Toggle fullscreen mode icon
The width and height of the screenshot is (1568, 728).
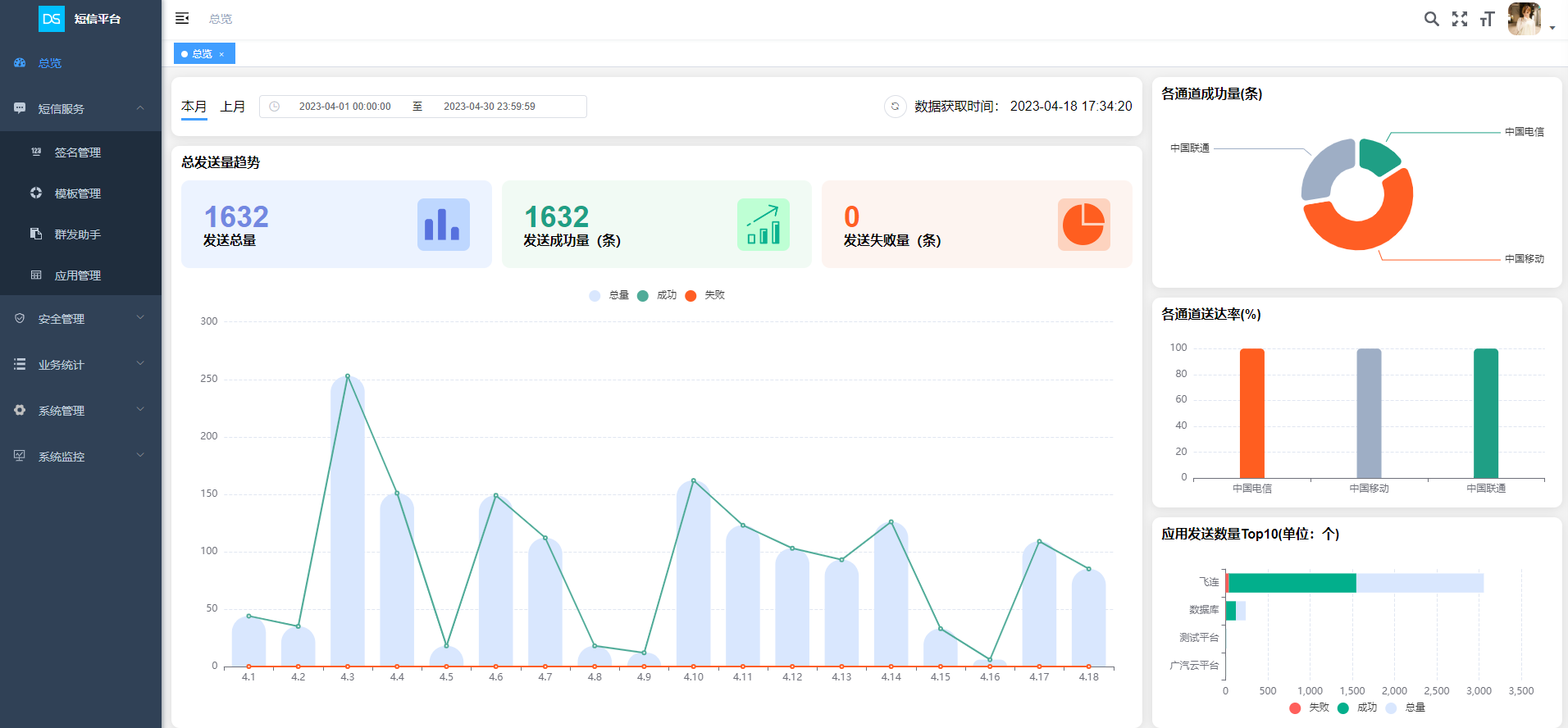point(1460,19)
